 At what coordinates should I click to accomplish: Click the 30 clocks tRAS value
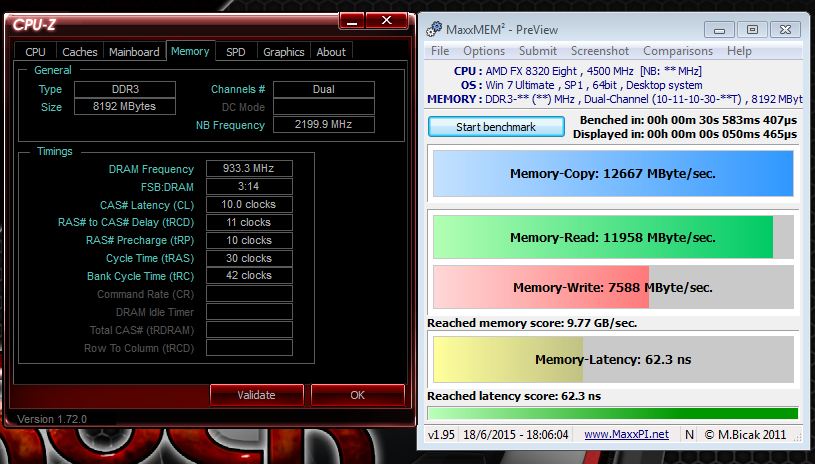click(x=249, y=258)
